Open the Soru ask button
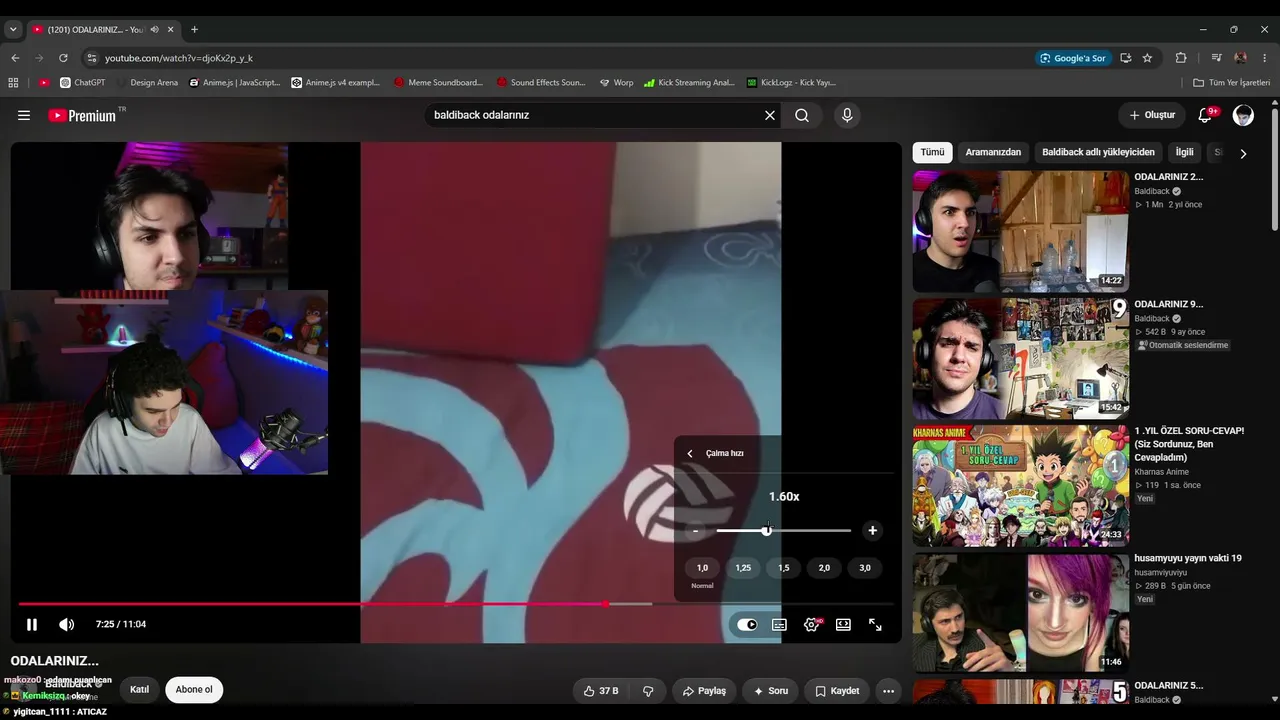The width and height of the screenshot is (1280, 720). [x=770, y=691]
